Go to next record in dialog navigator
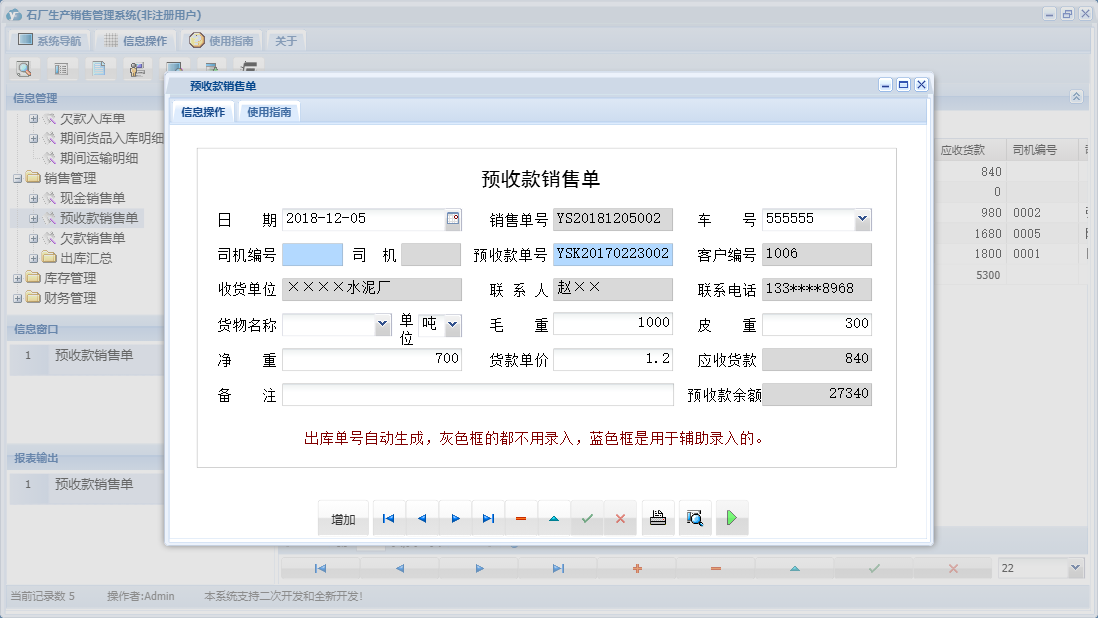Image resolution: width=1098 pixels, height=618 pixels. click(x=455, y=519)
